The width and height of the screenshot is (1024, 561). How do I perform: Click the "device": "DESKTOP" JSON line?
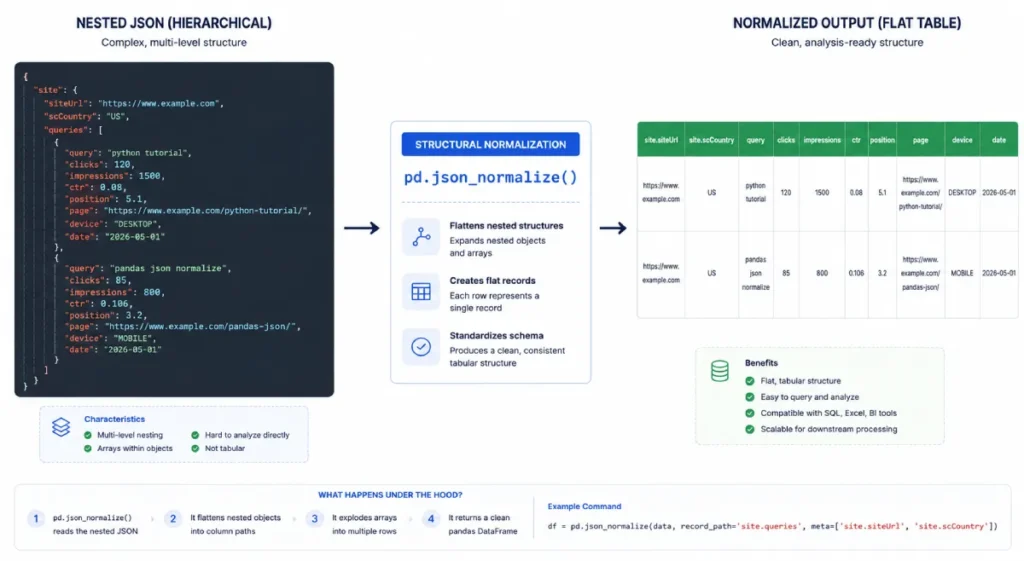113,224
